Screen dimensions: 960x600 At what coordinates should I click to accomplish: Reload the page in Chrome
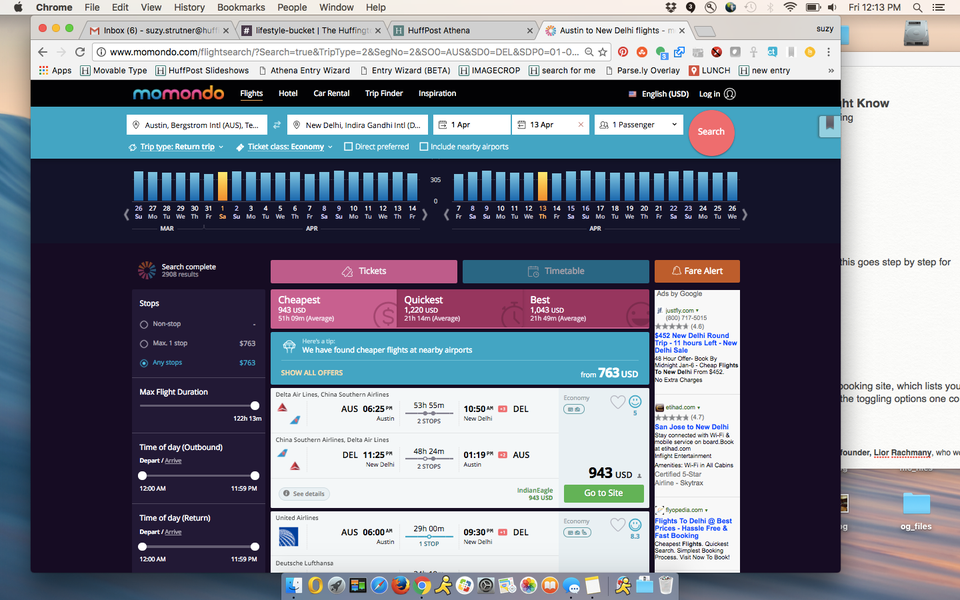(80, 52)
